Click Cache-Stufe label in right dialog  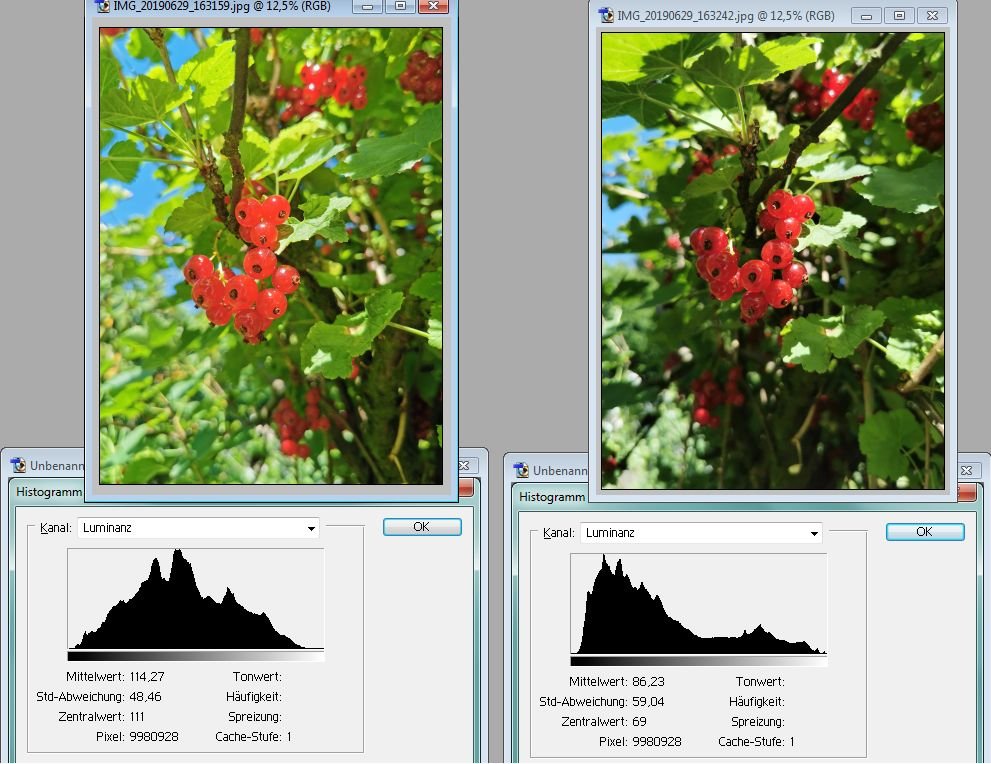click(751, 742)
